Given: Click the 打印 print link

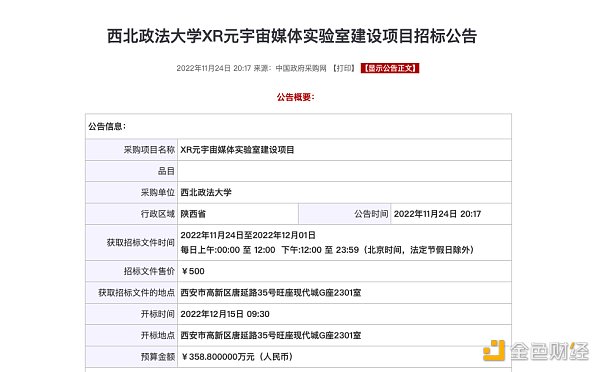Looking at the screenshot, I should (x=344, y=68).
